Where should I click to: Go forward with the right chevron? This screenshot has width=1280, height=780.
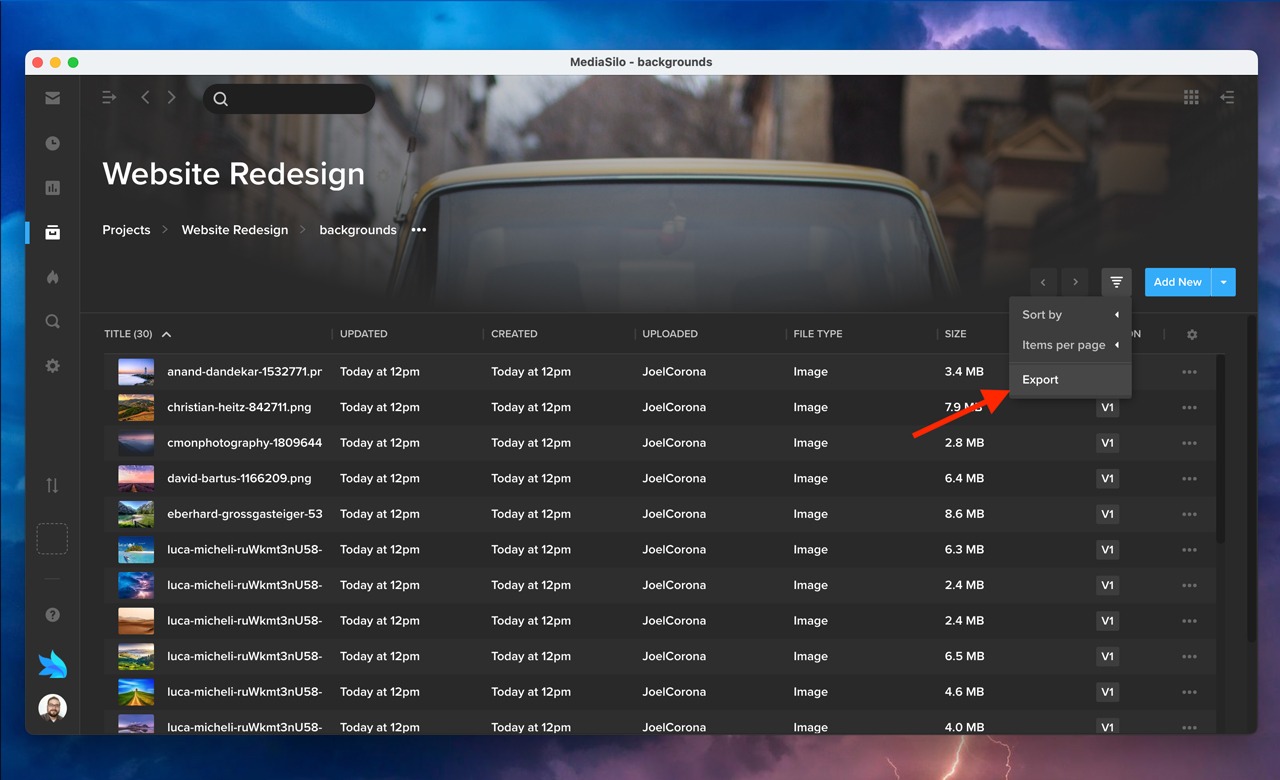[171, 97]
